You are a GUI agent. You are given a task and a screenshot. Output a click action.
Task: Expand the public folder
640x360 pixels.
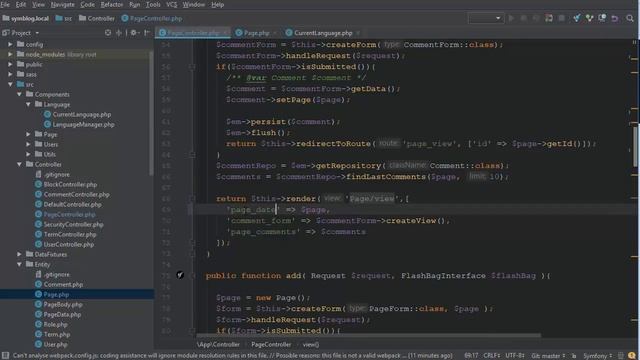click(x=10, y=64)
